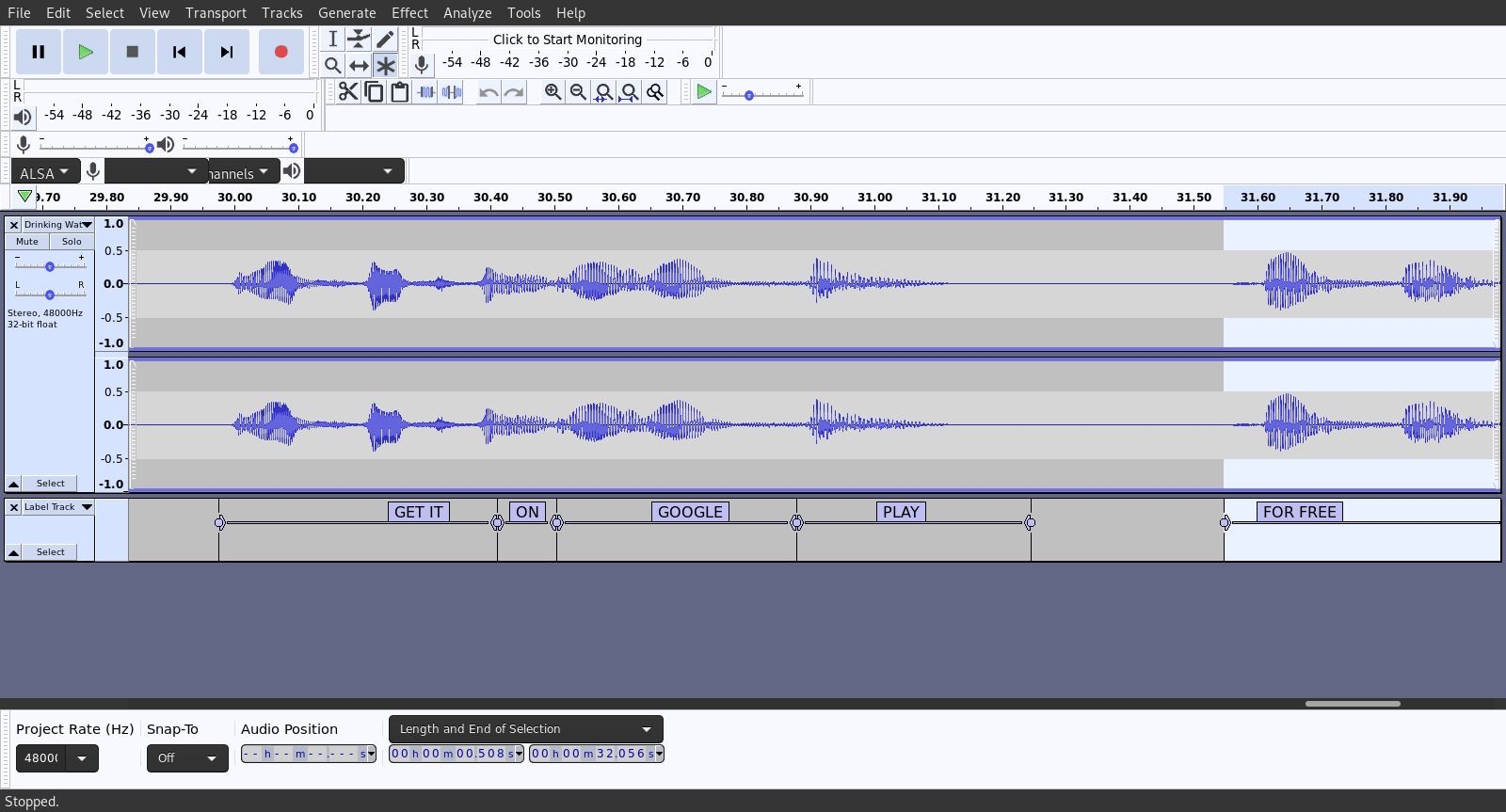The width and height of the screenshot is (1506, 812).
Task: Click the GOOGLE label
Action: (x=691, y=512)
